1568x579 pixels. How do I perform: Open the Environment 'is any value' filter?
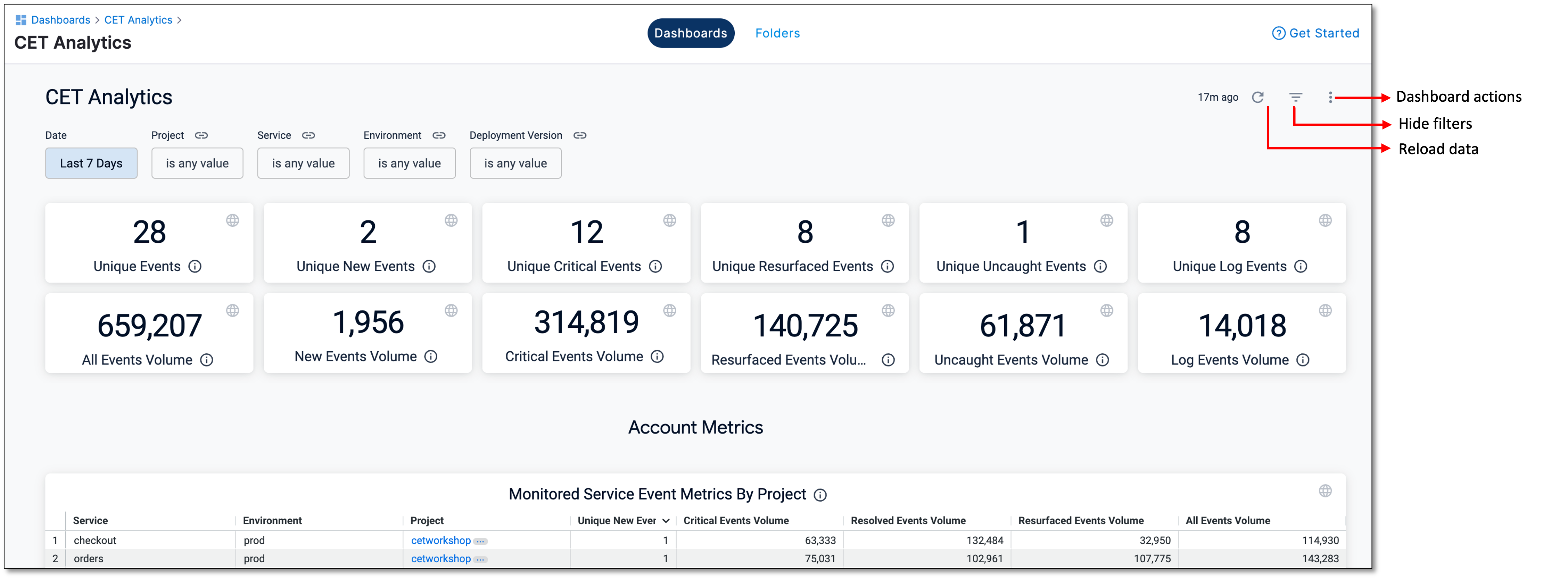[x=409, y=163]
